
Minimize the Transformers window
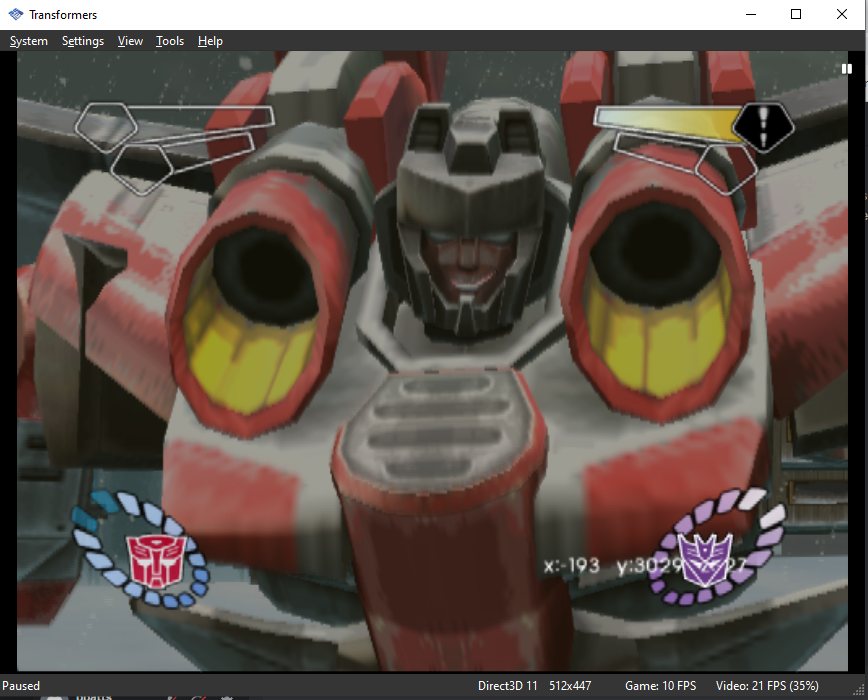click(x=751, y=14)
